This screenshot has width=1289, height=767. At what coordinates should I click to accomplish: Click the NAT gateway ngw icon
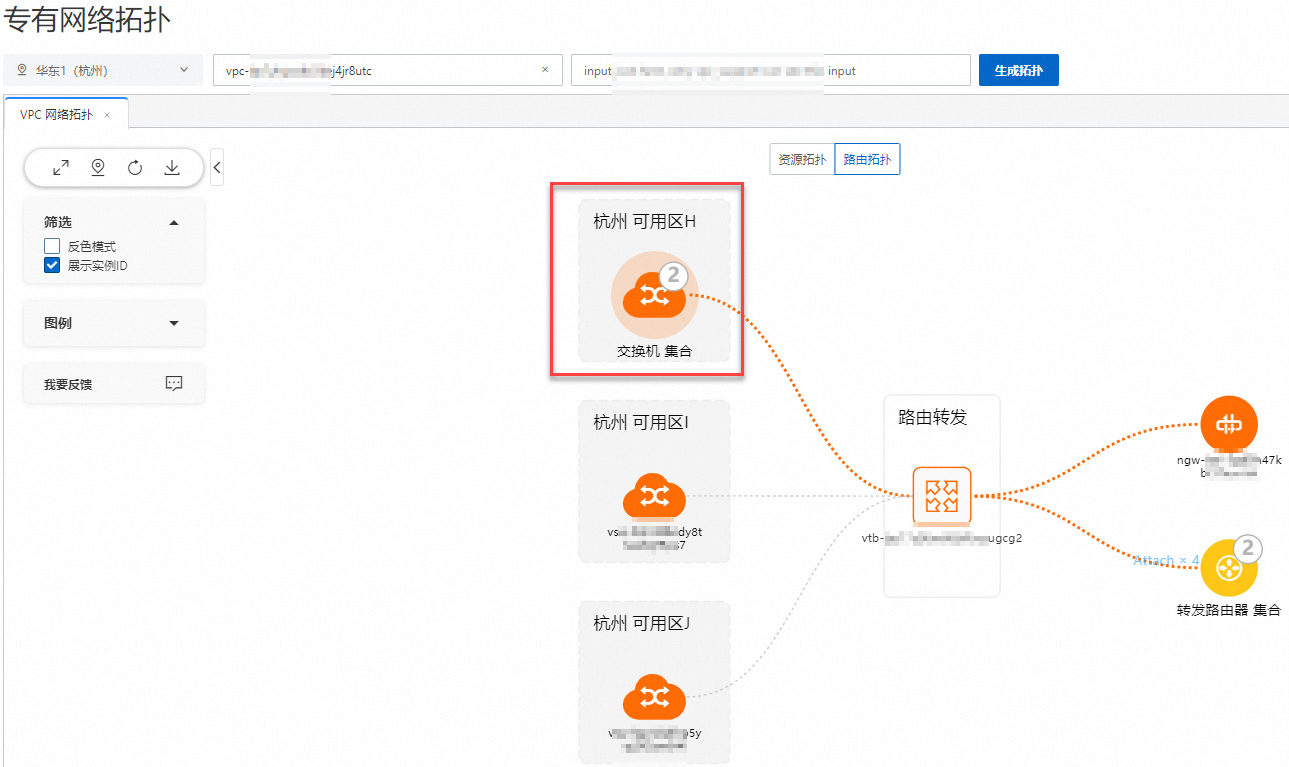[x=1229, y=424]
